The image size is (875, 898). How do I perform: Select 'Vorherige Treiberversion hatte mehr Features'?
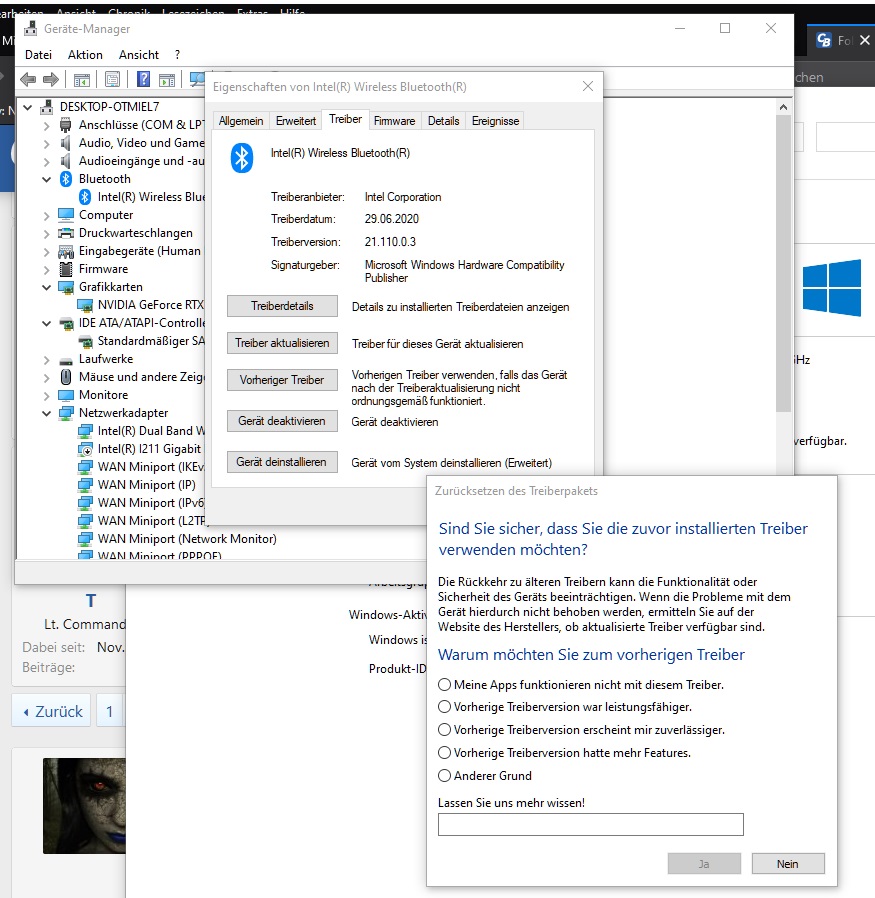(x=444, y=753)
